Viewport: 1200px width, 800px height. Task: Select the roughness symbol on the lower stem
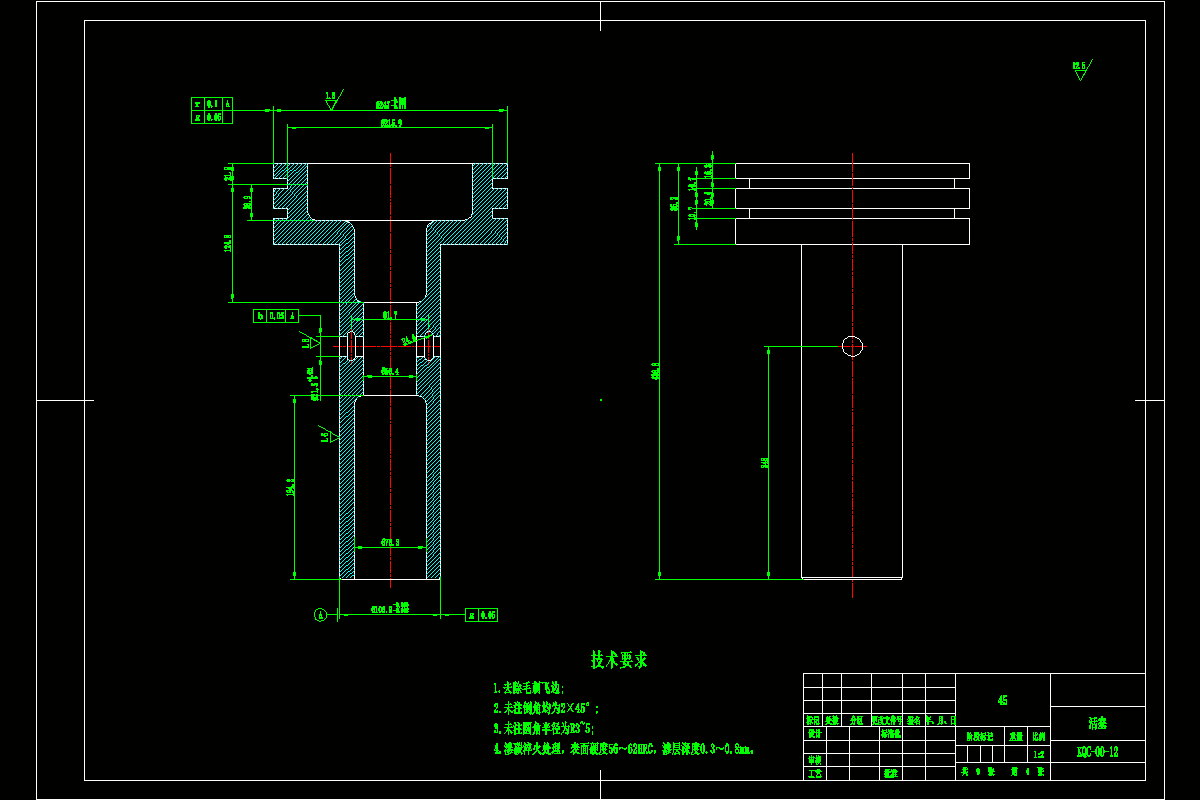tap(328, 436)
